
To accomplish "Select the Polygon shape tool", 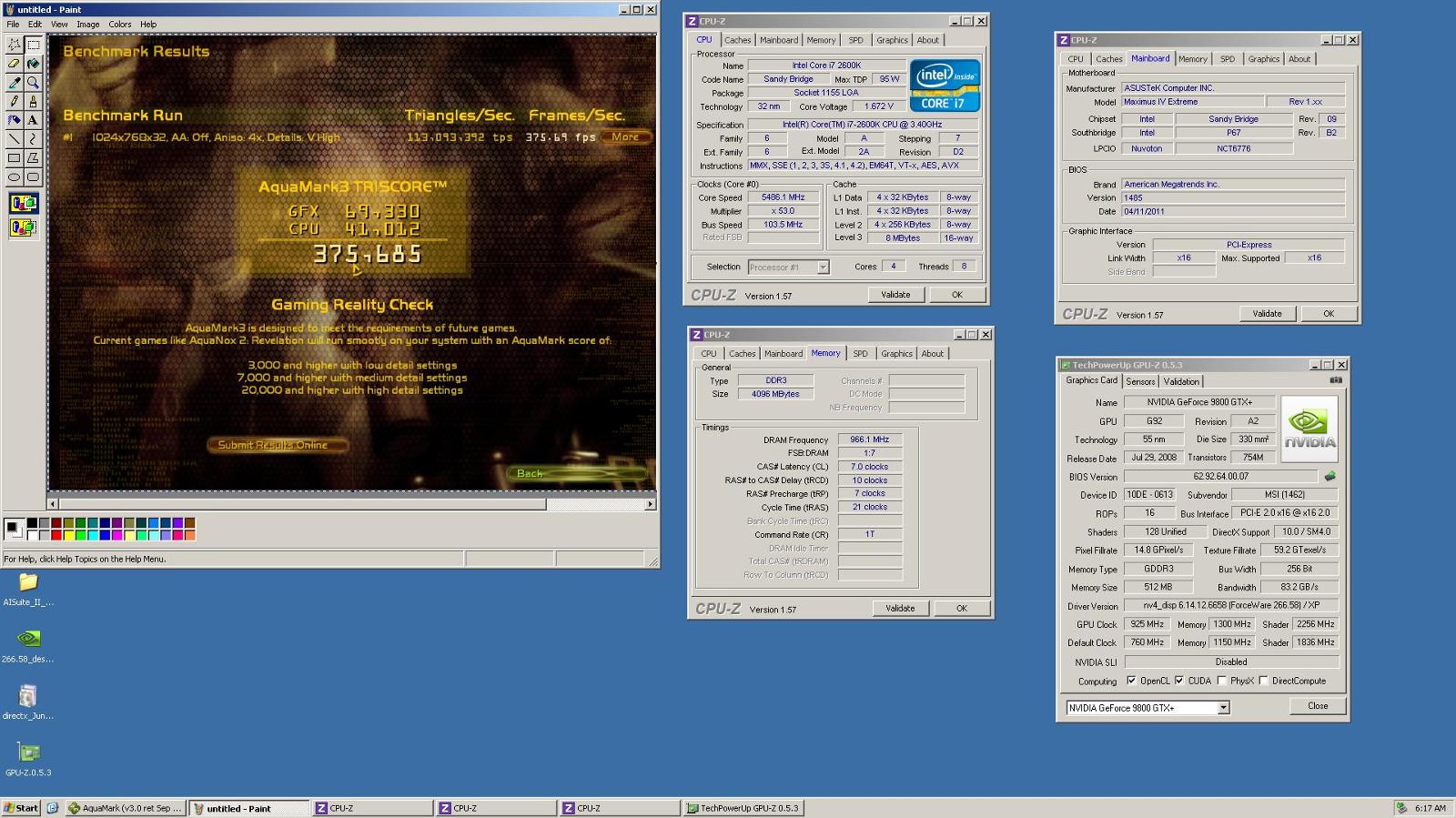I will click(x=33, y=158).
